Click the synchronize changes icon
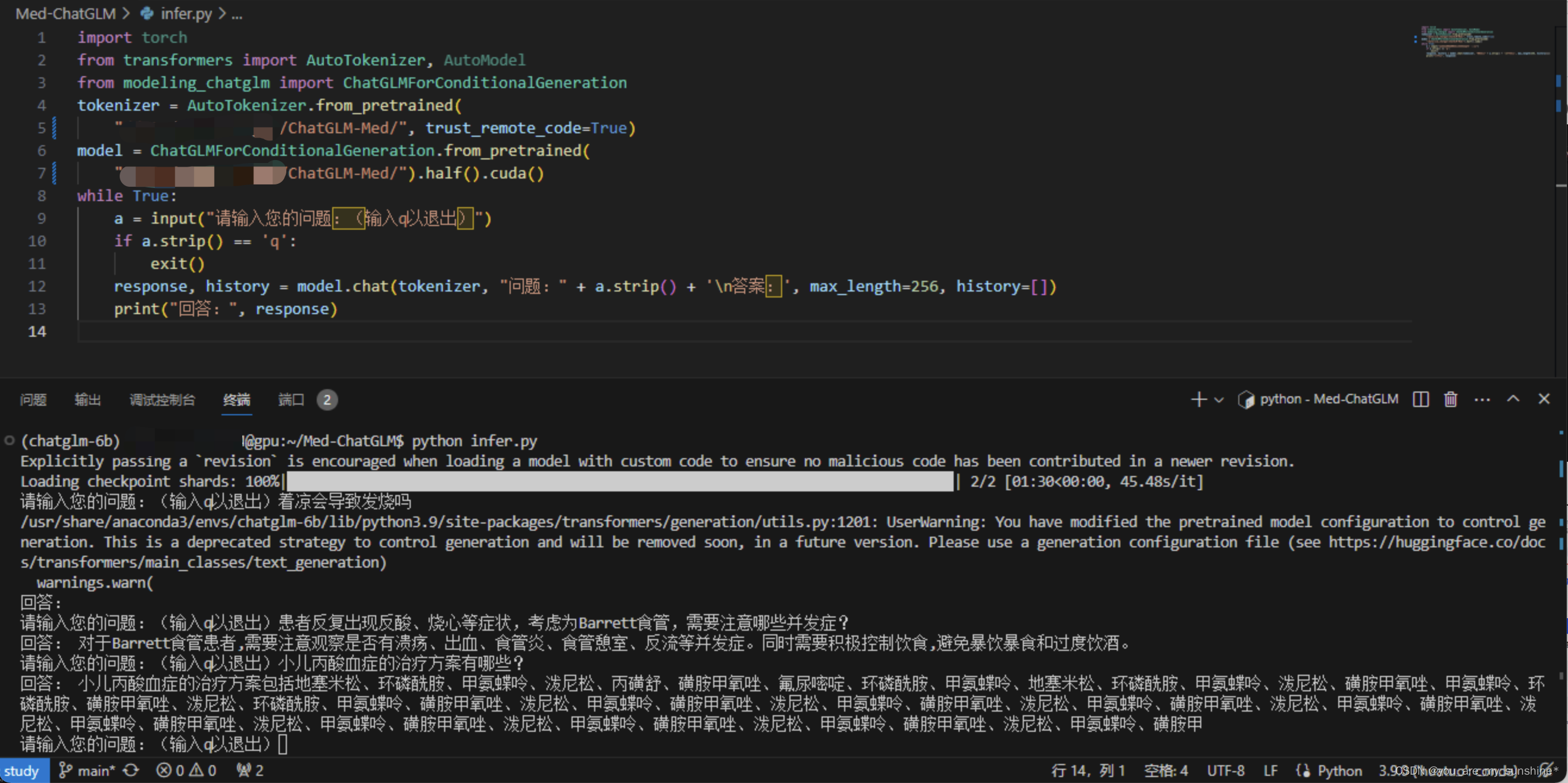The image size is (1568, 783). click(x=131, y=771)
